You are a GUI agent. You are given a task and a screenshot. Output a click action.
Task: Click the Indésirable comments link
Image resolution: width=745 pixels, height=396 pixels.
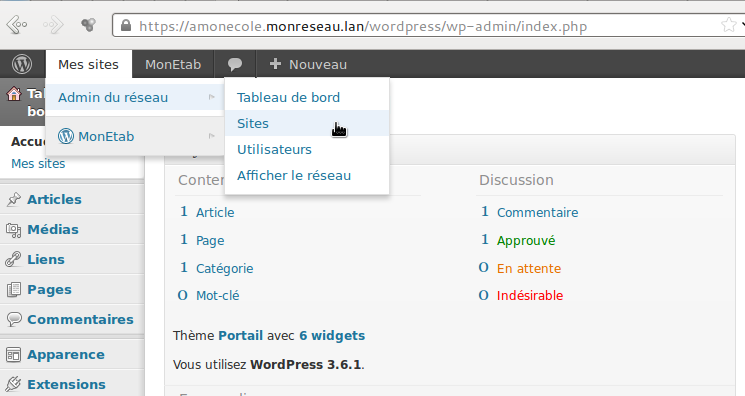[530, 296]
